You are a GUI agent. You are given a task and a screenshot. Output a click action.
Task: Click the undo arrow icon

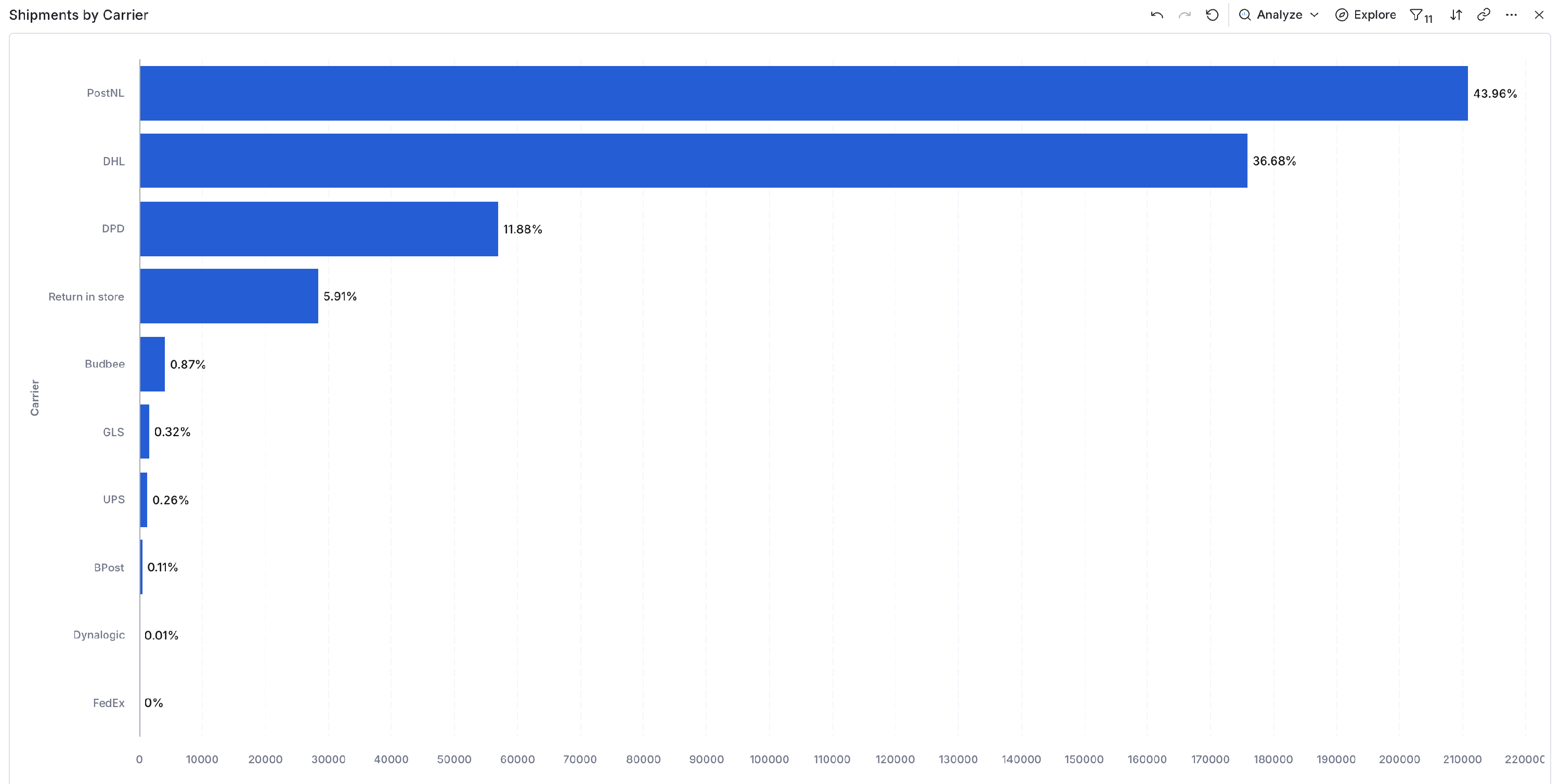pos(1156,15)
